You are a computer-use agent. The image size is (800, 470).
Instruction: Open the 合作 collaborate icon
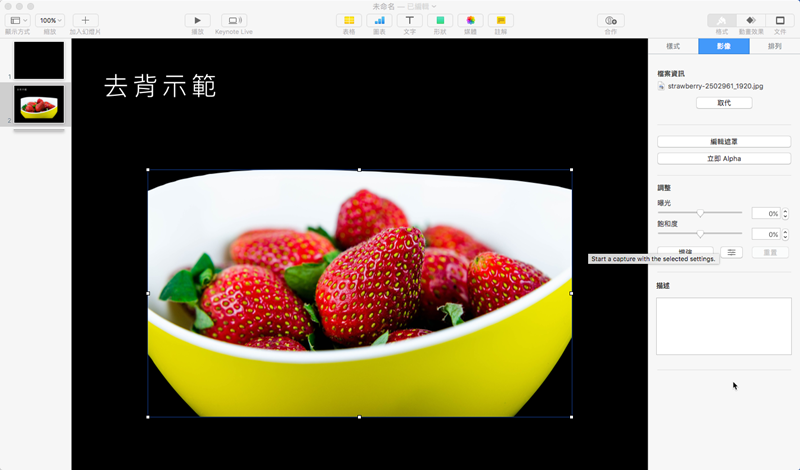click(x=611, y=20)
